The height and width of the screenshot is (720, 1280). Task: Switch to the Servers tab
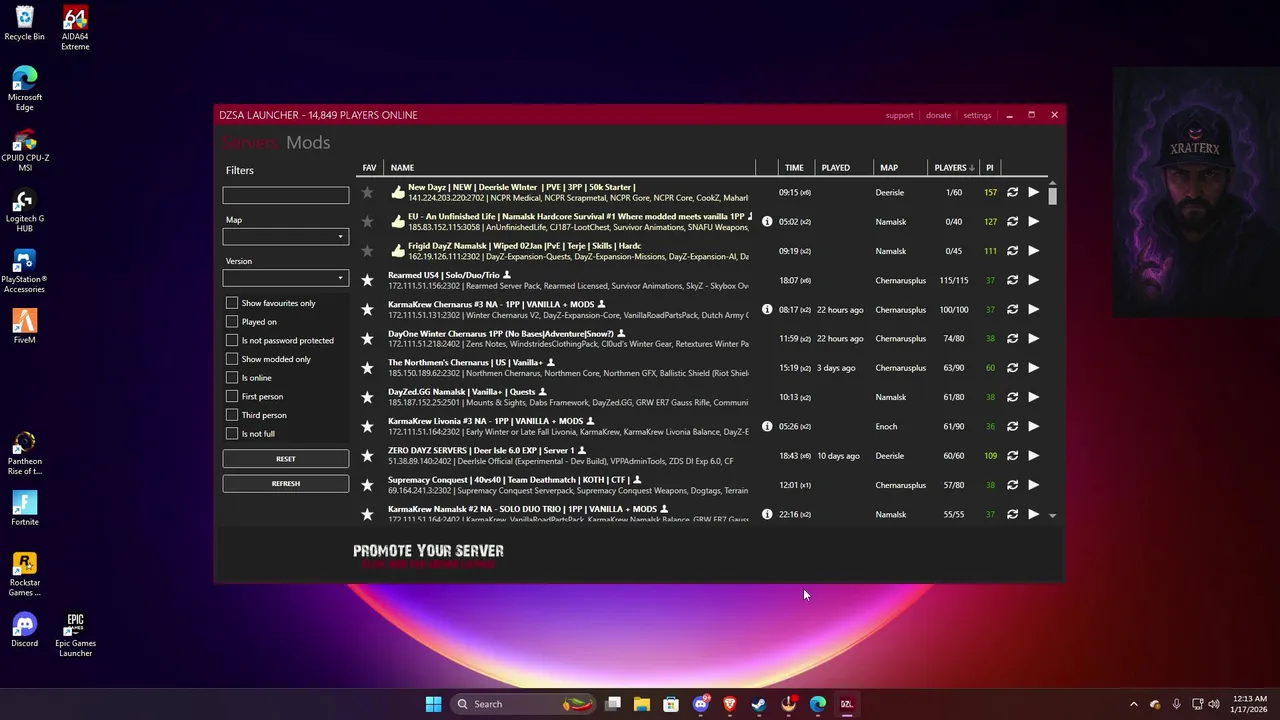pos(250,143)
